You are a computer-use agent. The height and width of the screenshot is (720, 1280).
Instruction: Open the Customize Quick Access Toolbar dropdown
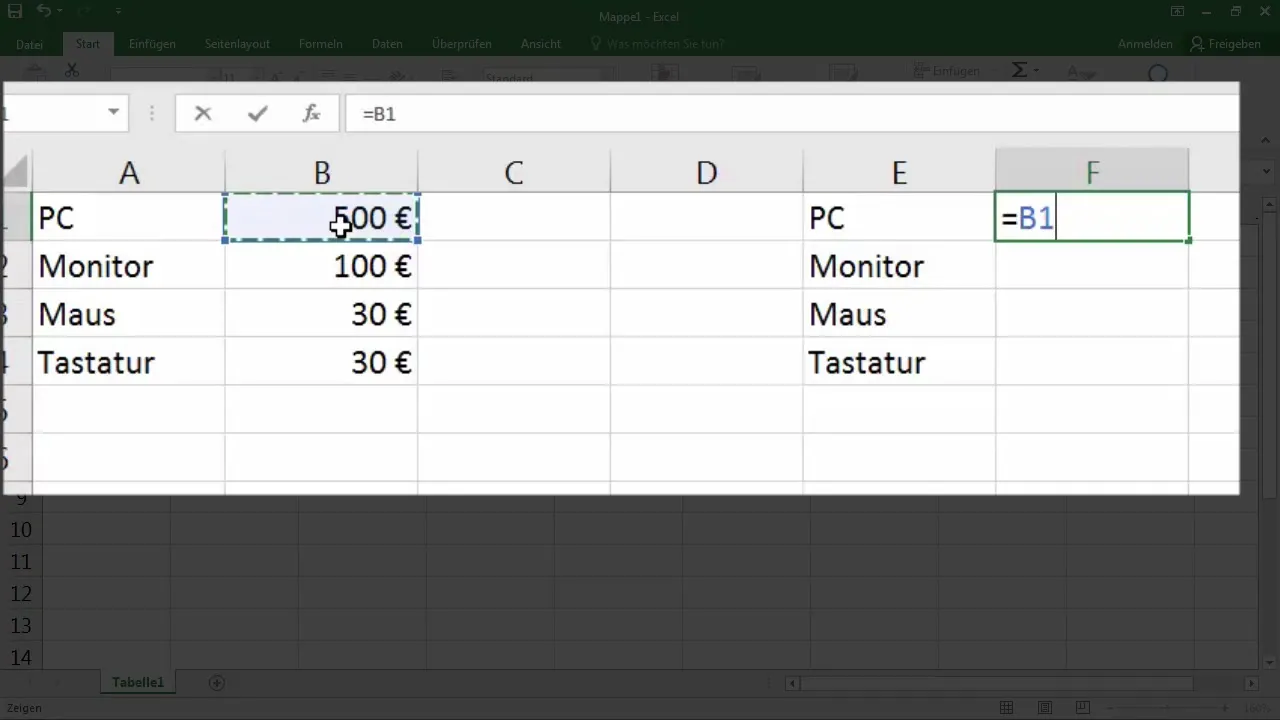pos(118,12)
